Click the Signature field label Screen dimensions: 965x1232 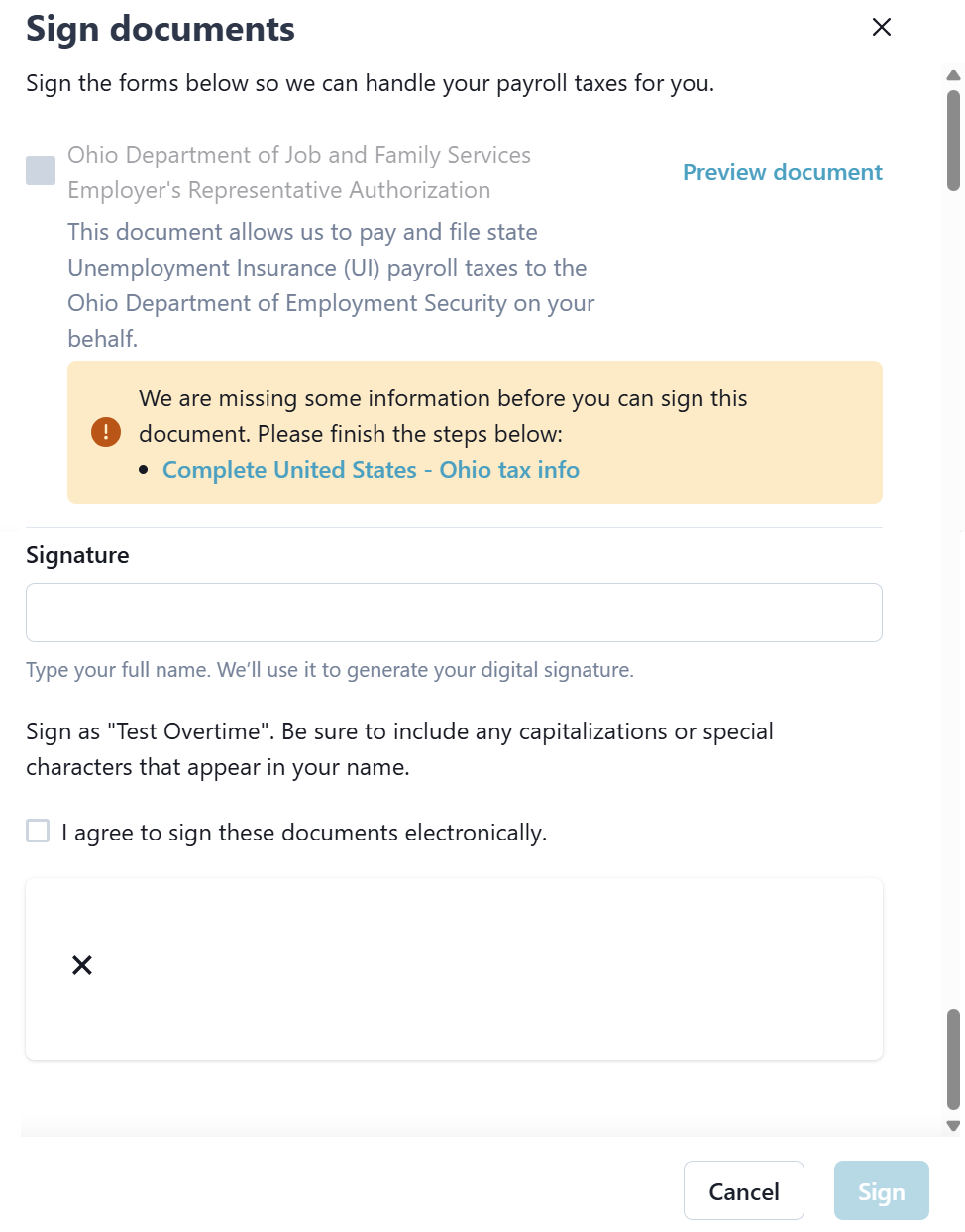[77, 555]
